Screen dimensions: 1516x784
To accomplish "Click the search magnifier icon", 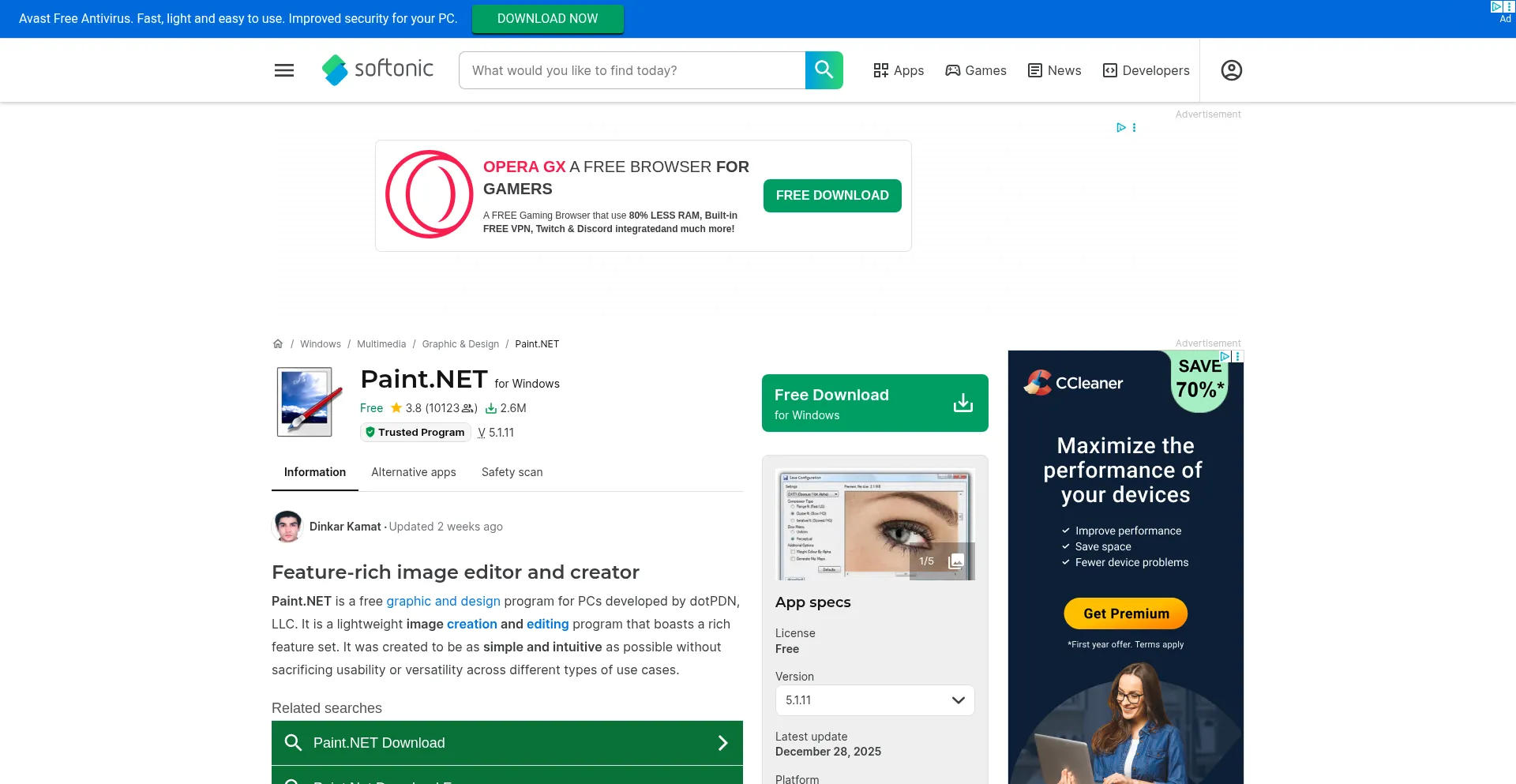I will (824, 69).
